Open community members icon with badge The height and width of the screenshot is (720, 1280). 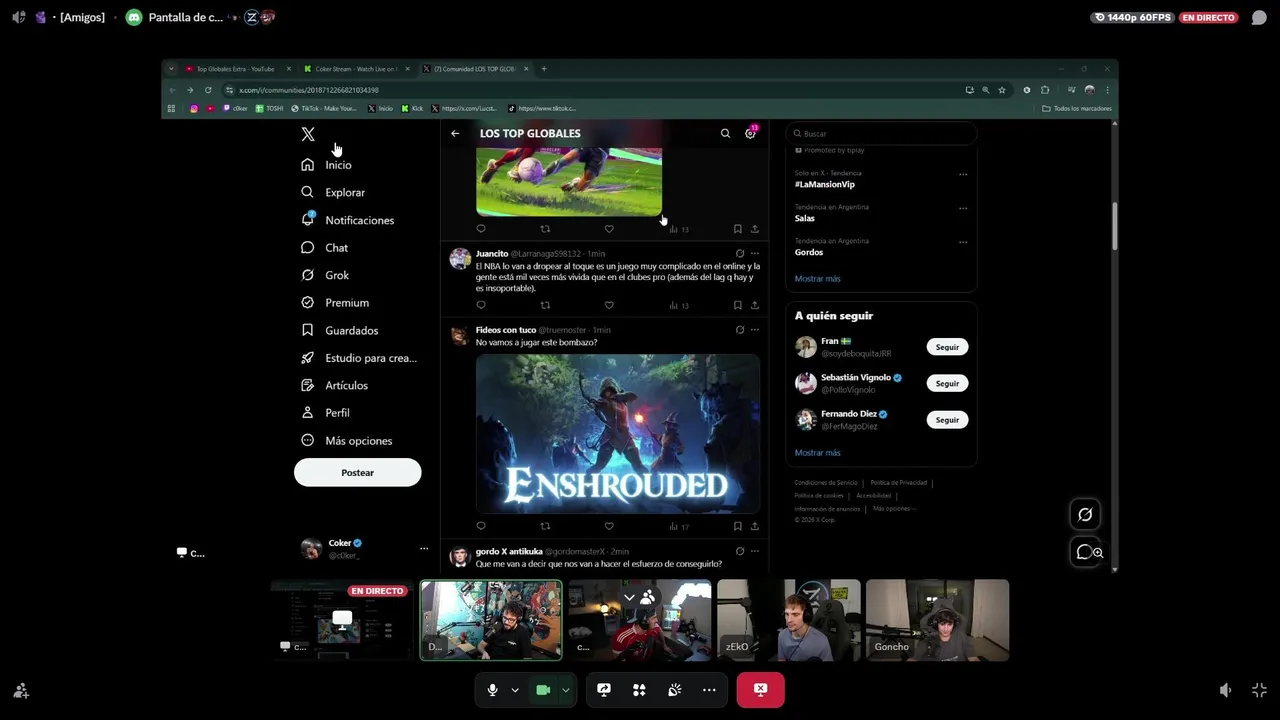click(x=750, y=132)
